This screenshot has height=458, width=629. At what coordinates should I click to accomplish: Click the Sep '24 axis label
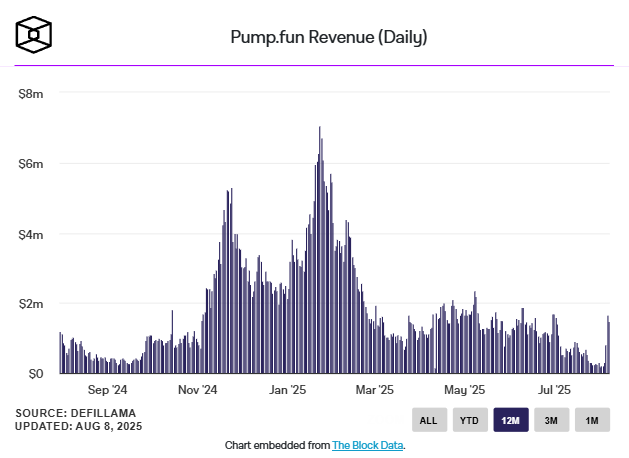pos(108,390)
